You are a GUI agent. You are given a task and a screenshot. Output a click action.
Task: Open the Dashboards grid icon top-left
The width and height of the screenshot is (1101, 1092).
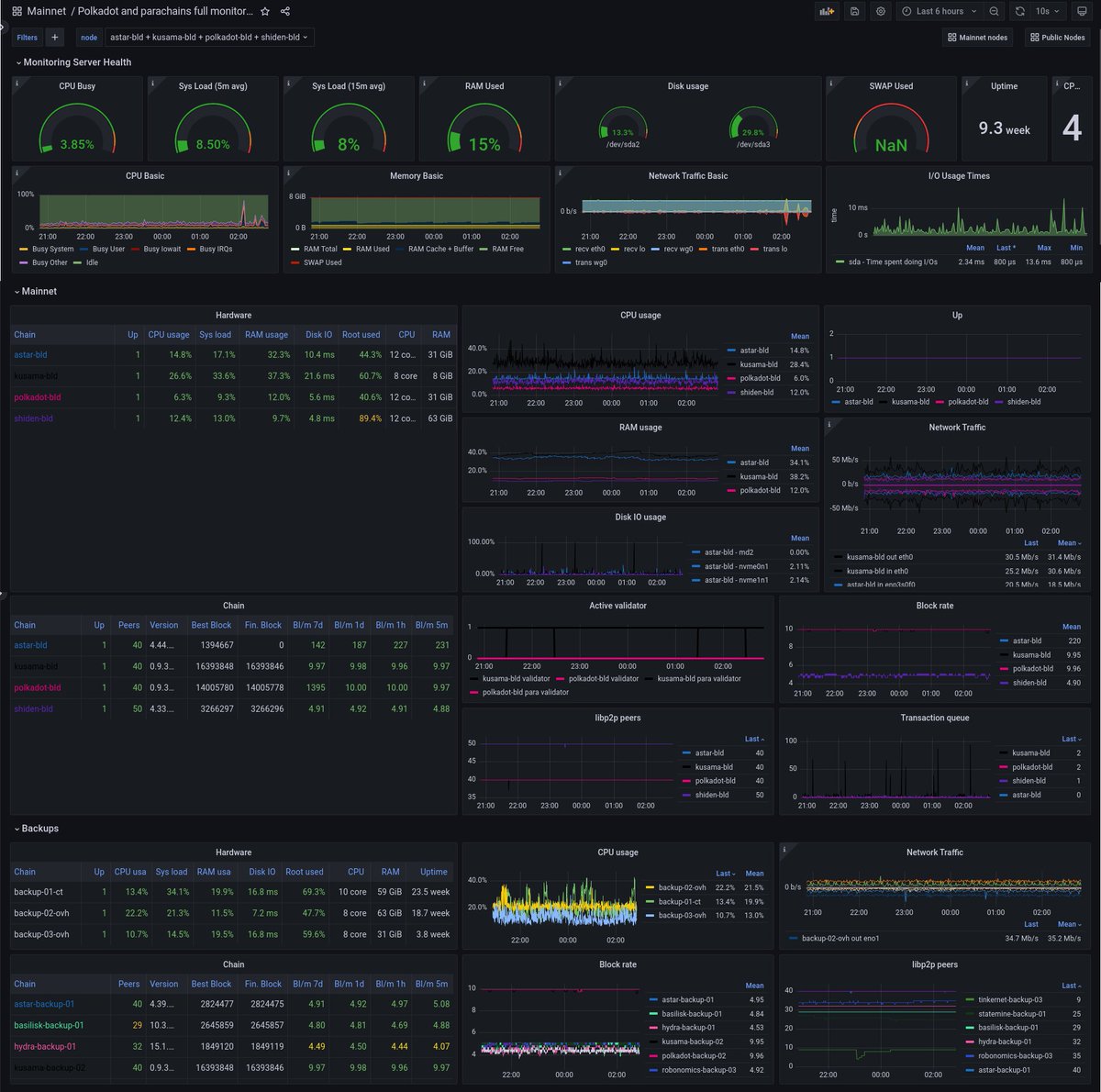click(x=16, y=11)
